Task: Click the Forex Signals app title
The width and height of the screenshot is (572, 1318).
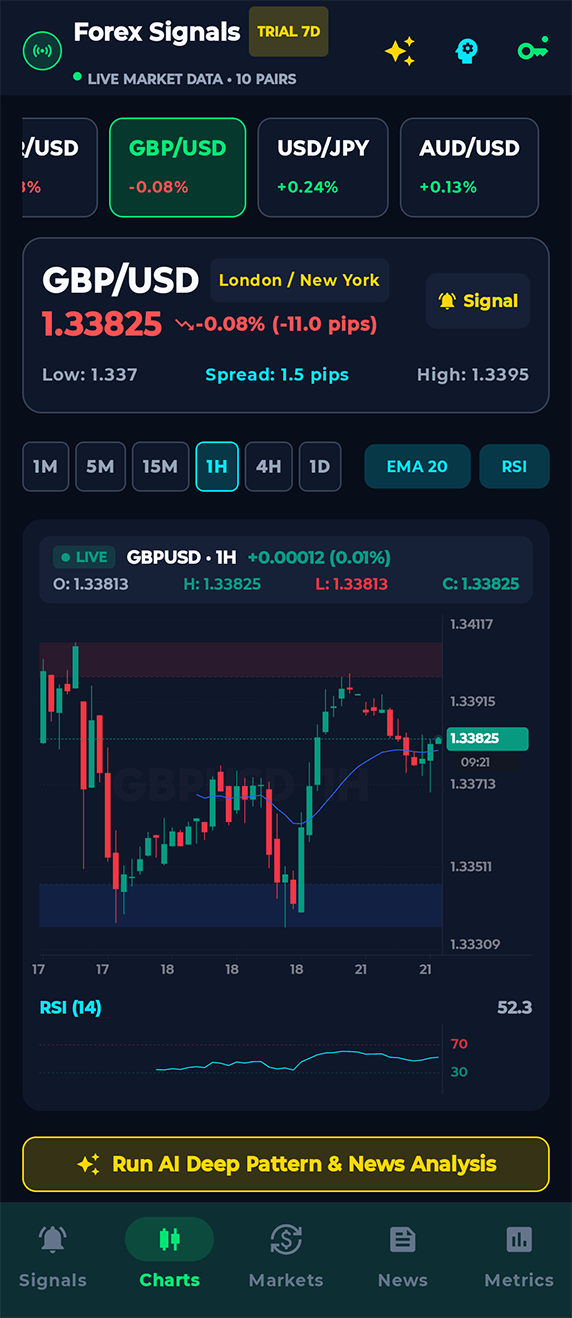Action: (x=157, y=32)
